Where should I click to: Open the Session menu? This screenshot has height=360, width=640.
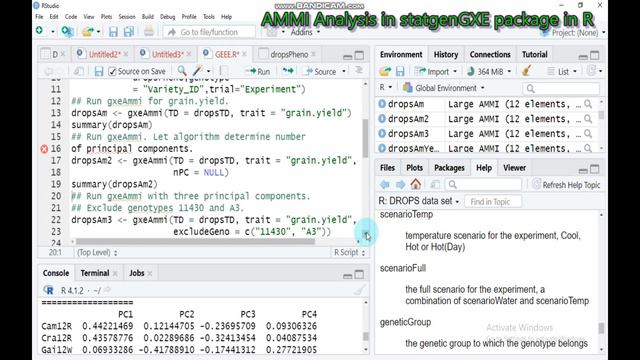(x=127, y=17)
